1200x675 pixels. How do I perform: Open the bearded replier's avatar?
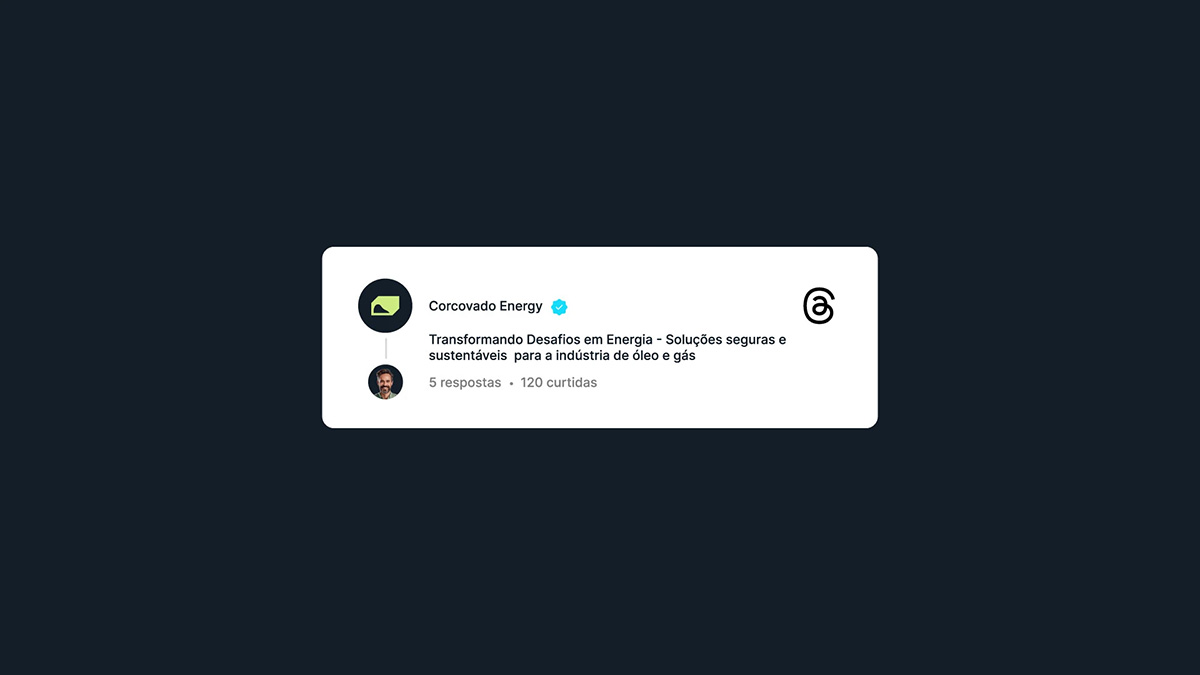point(385,382)
